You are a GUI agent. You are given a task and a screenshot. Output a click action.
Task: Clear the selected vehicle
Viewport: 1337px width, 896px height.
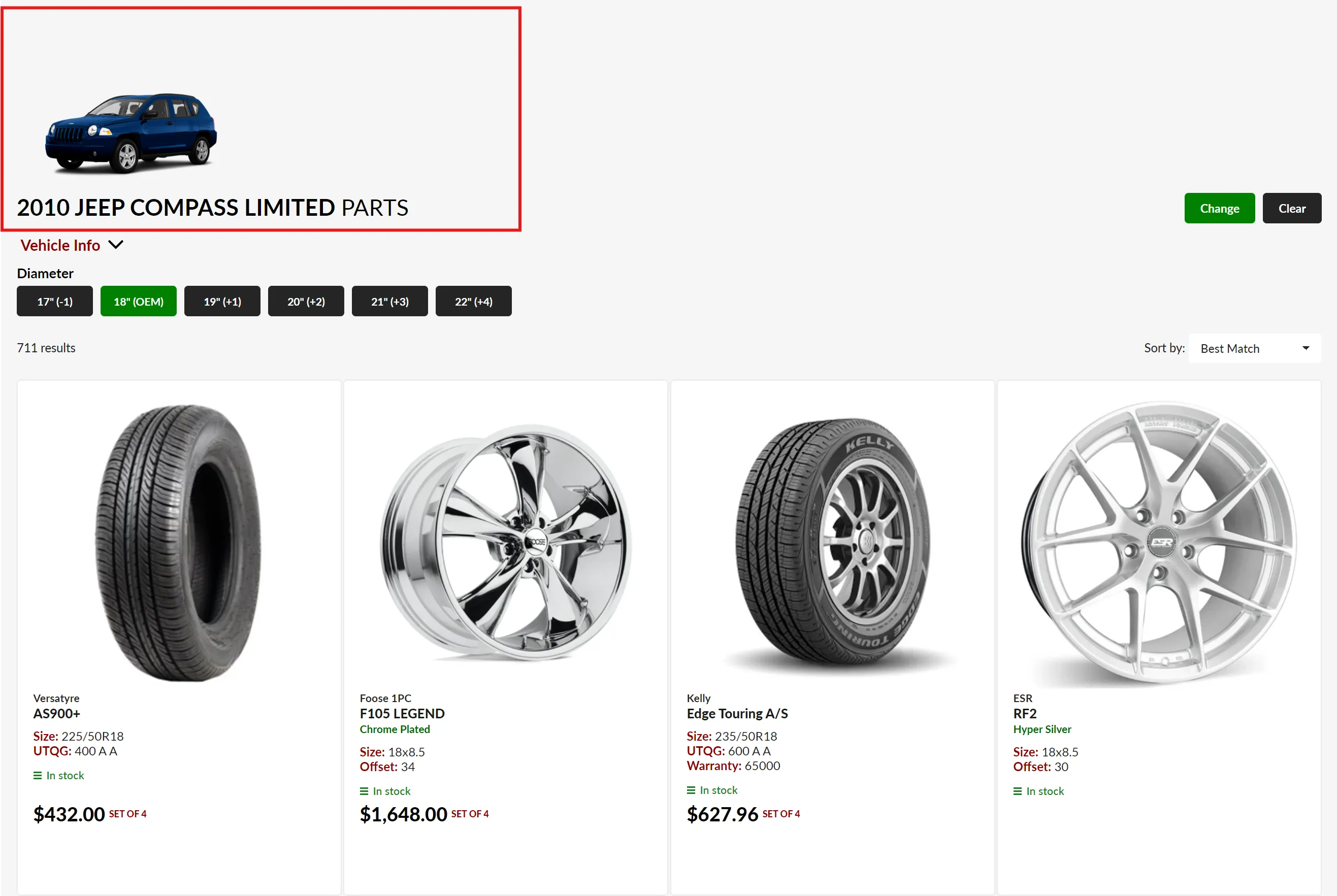click(1291, 209)
